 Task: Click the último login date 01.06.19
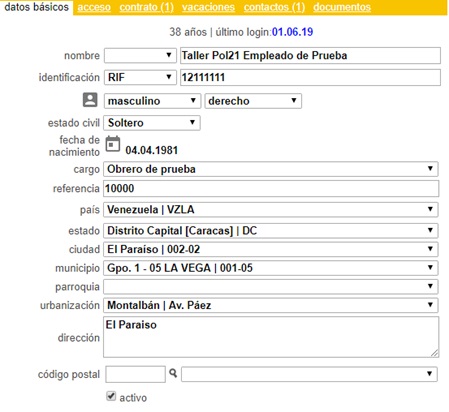click(x=292, y=32)
